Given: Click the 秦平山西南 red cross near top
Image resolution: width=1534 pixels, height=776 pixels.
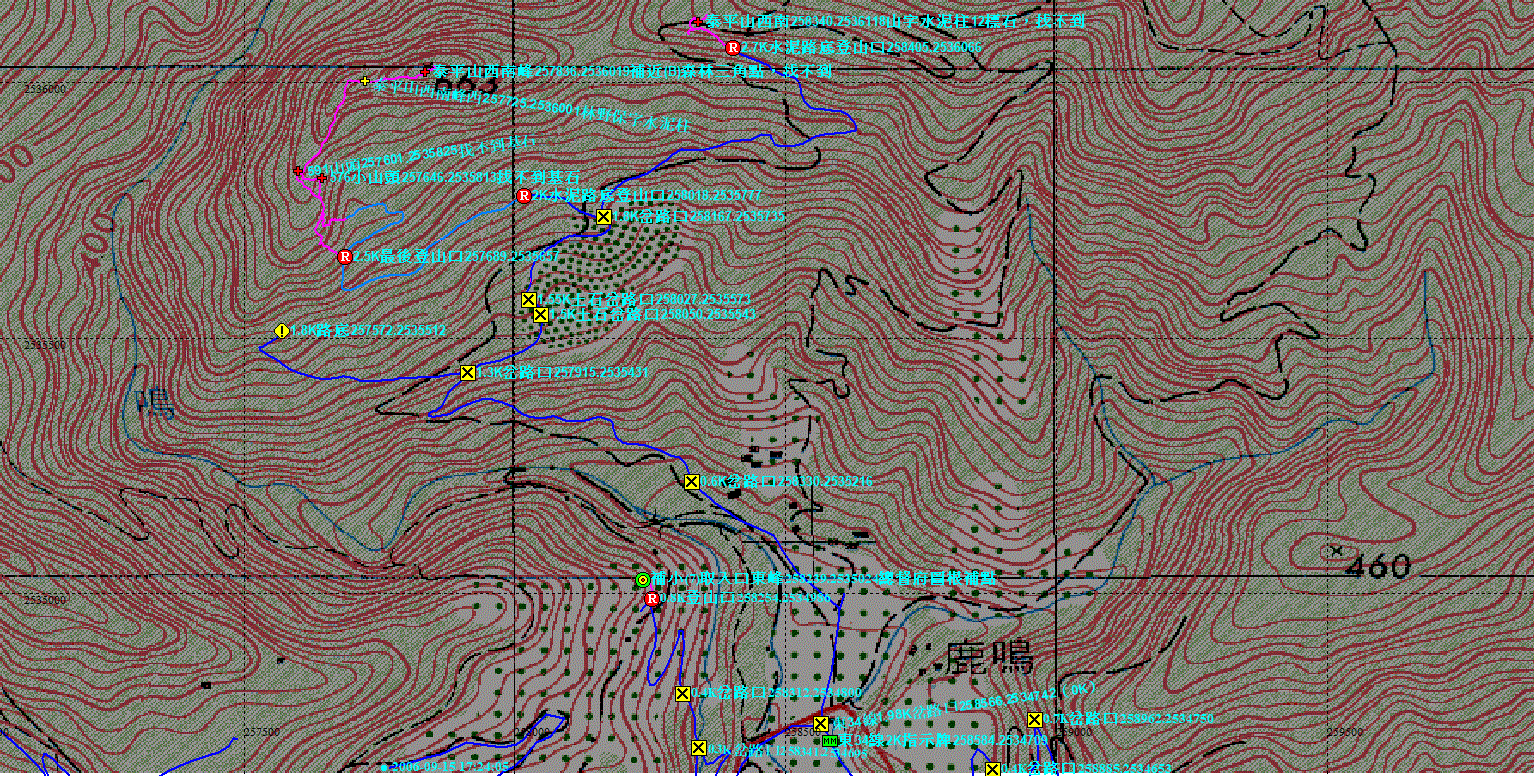Looking at the screenshot, I should pos(696,21).
